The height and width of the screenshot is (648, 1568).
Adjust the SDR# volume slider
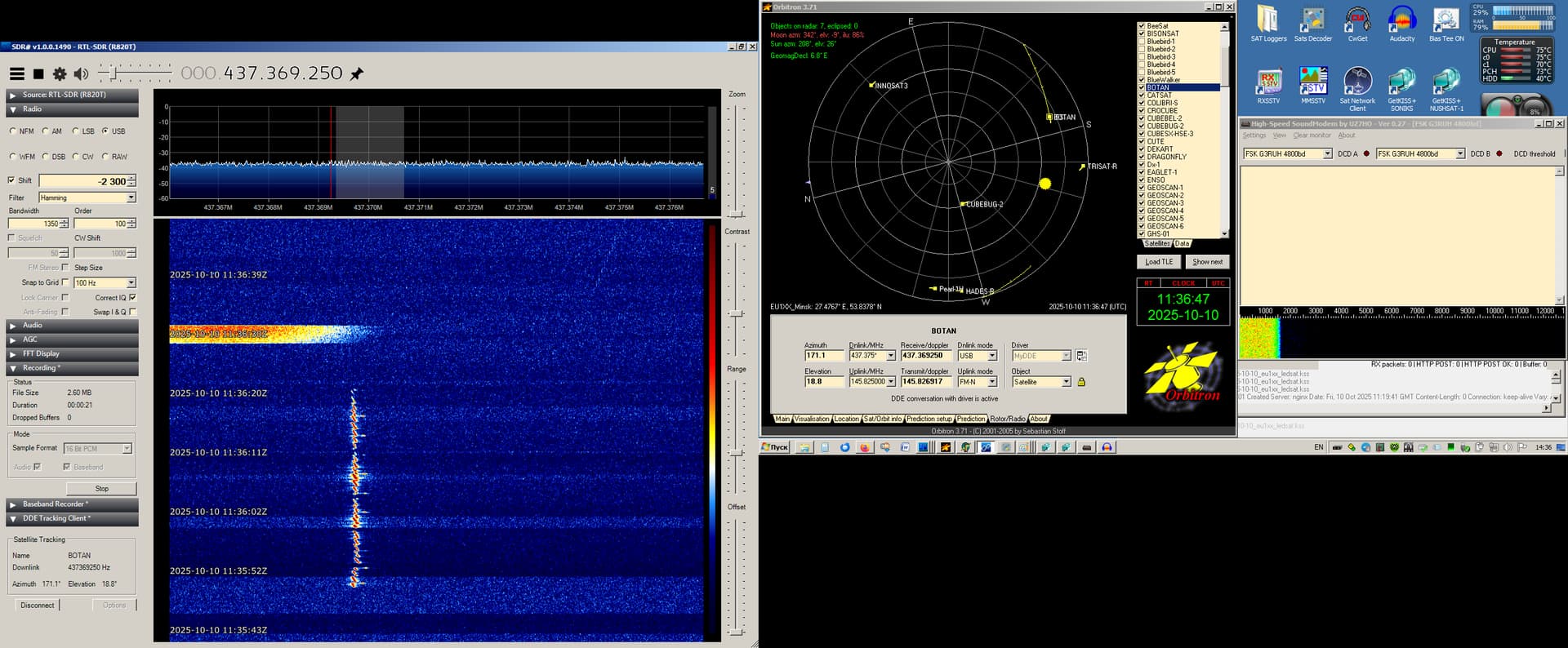(114, 74)
